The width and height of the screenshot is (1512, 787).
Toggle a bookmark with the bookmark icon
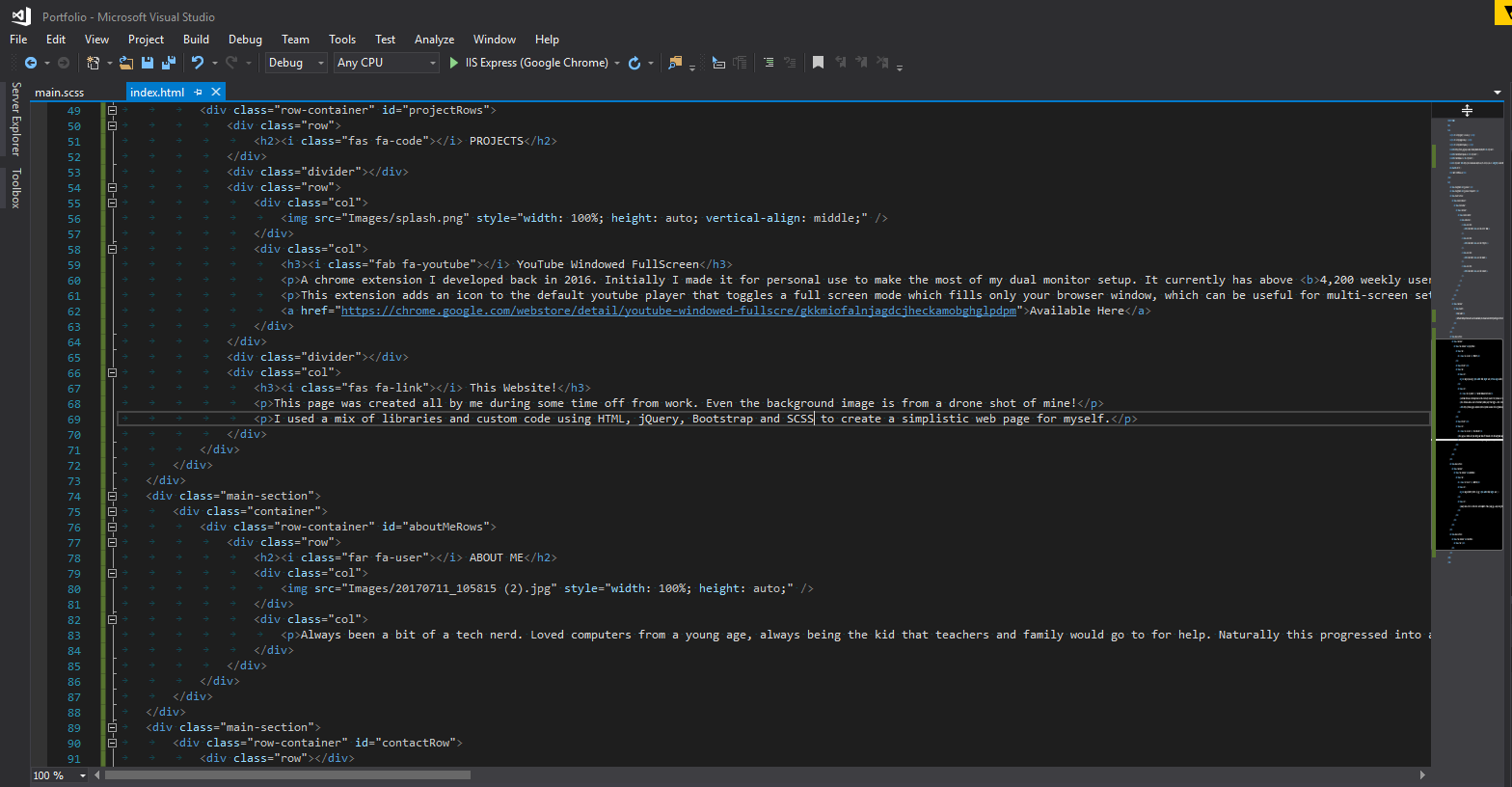point(818,63)
